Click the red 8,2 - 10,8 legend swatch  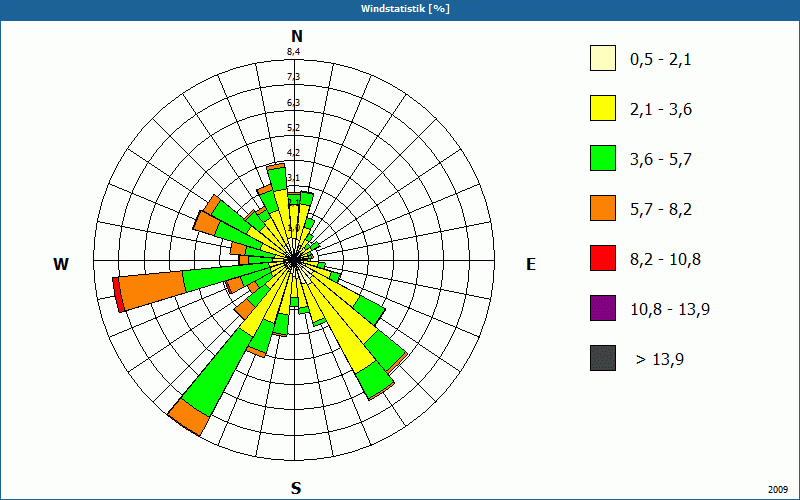coord(603,258)
